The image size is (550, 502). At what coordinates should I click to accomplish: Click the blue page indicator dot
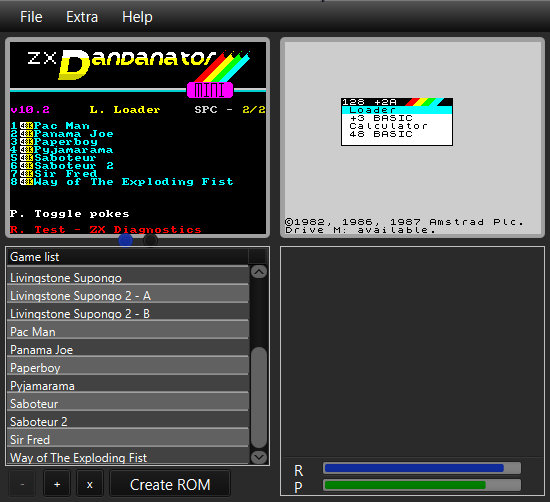[x=126, y=241]
